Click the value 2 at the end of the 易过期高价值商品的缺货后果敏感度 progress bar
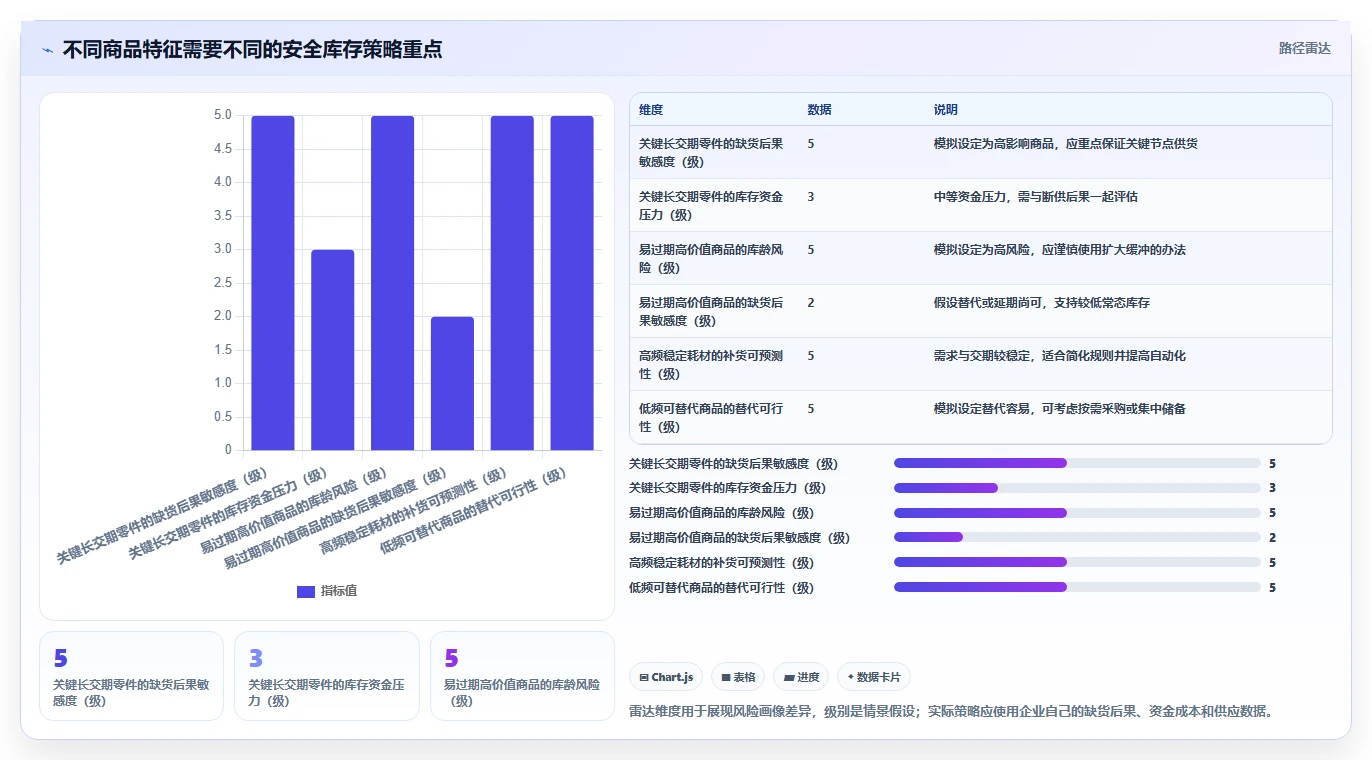This screenshot has height=760, width=1372. [1272, 538]
